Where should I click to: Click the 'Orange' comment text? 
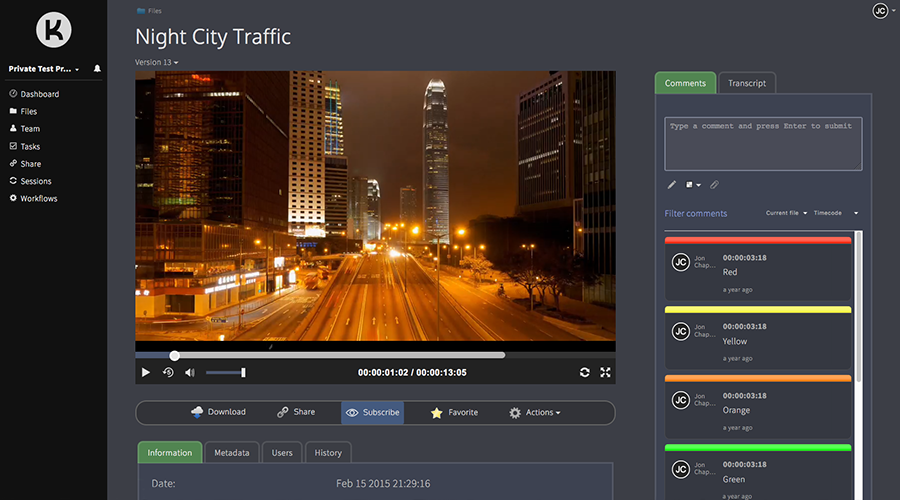(736, 410)
